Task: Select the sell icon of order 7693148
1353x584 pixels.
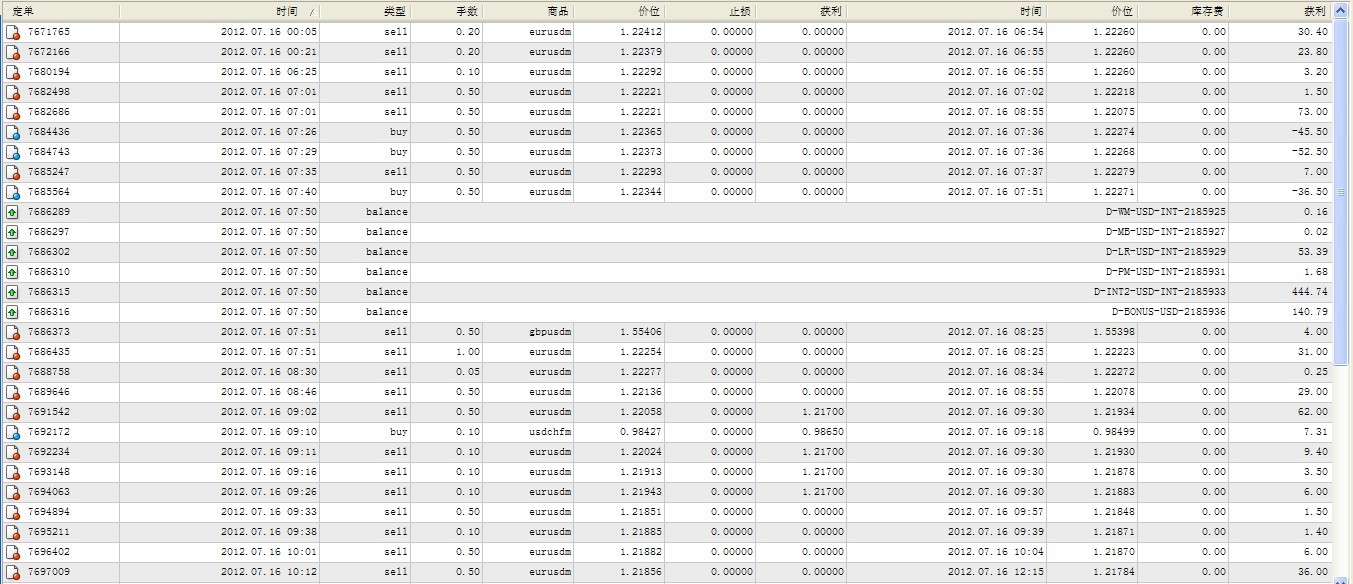Action: (13, 472)
